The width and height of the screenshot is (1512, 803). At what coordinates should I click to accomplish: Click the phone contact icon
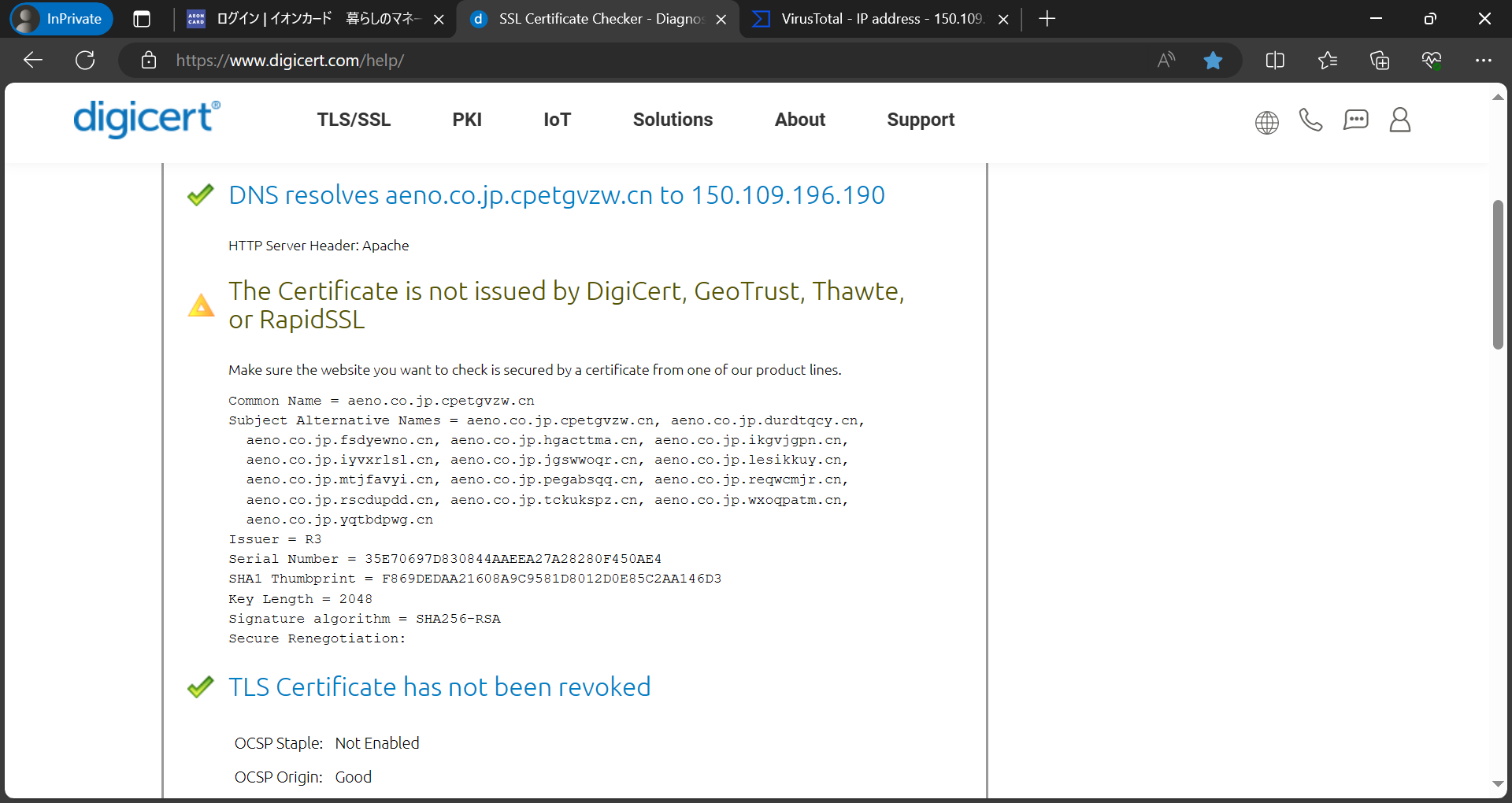pyautogui.click(x=1311, y=120)
